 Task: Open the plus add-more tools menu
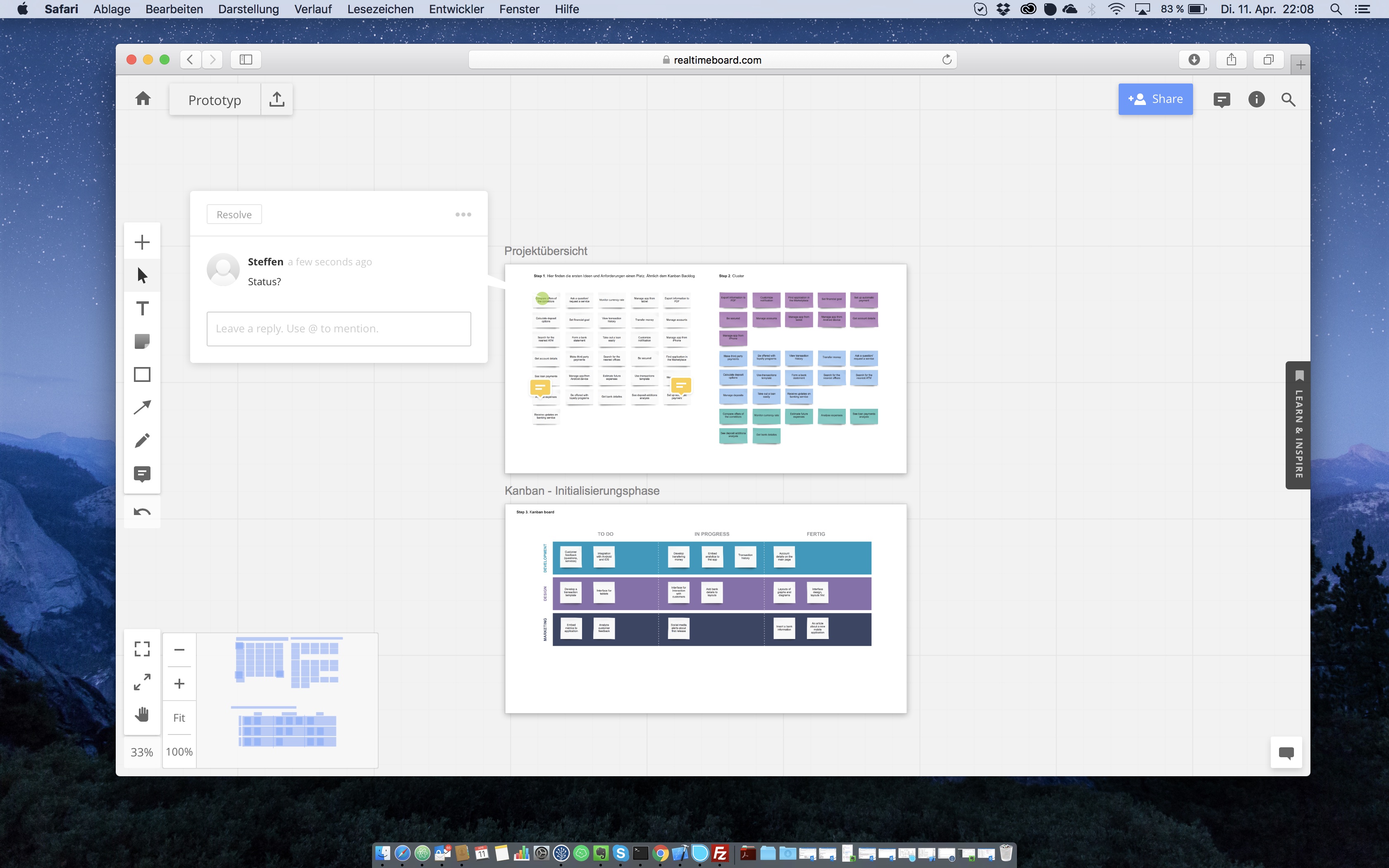[x=142, y=242]
